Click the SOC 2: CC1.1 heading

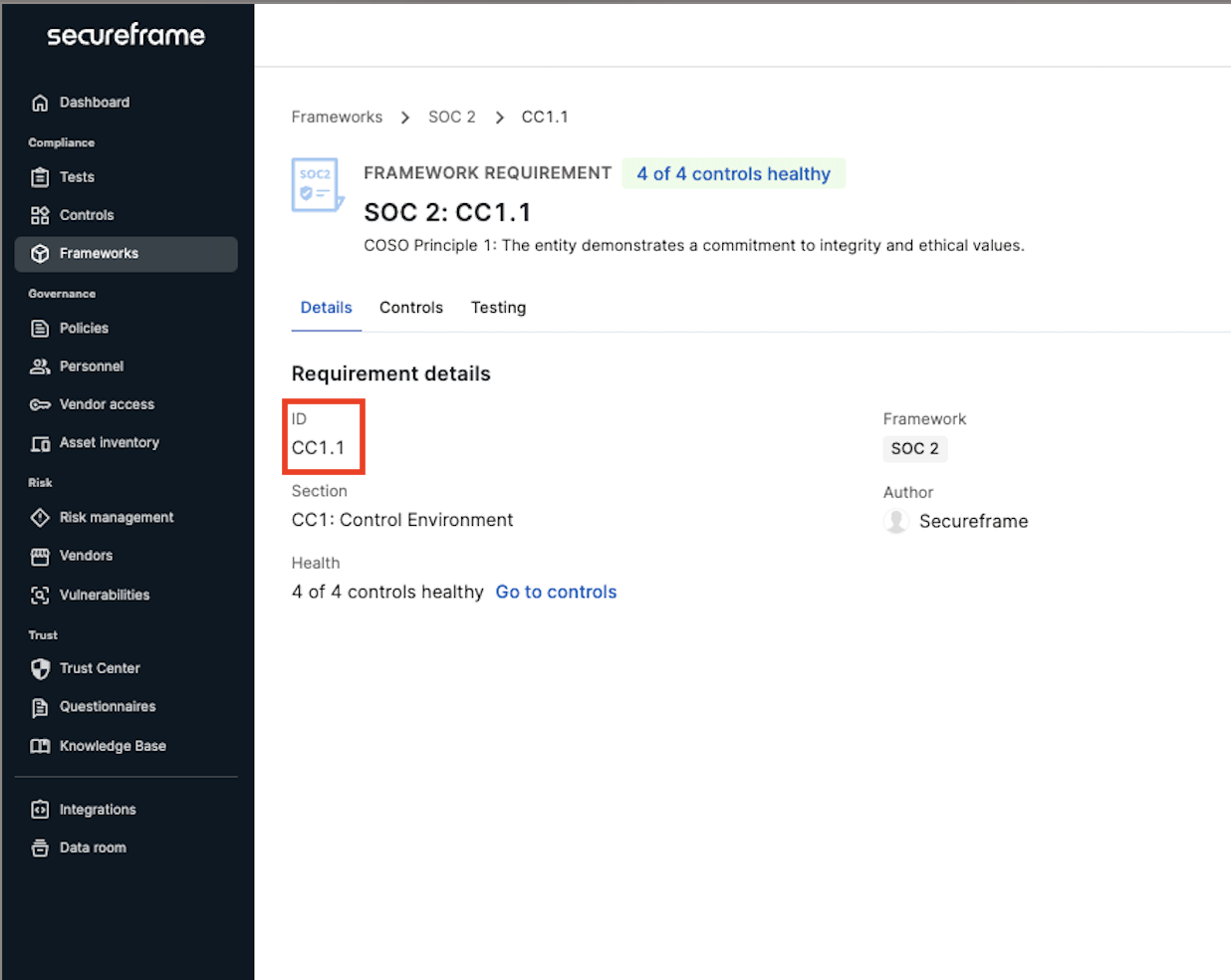(447, 212)
